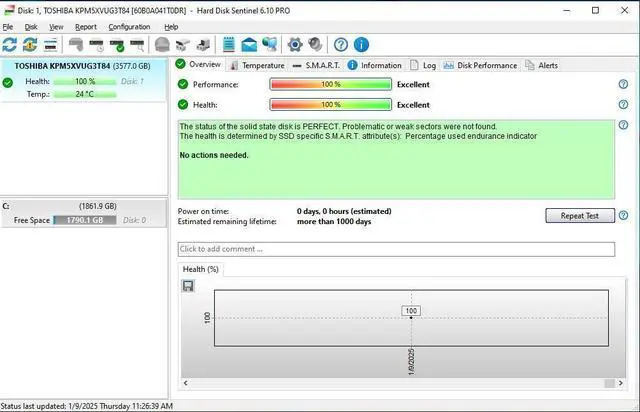Open the Configuration menu
640x412 pixels.
coord(129,27)
